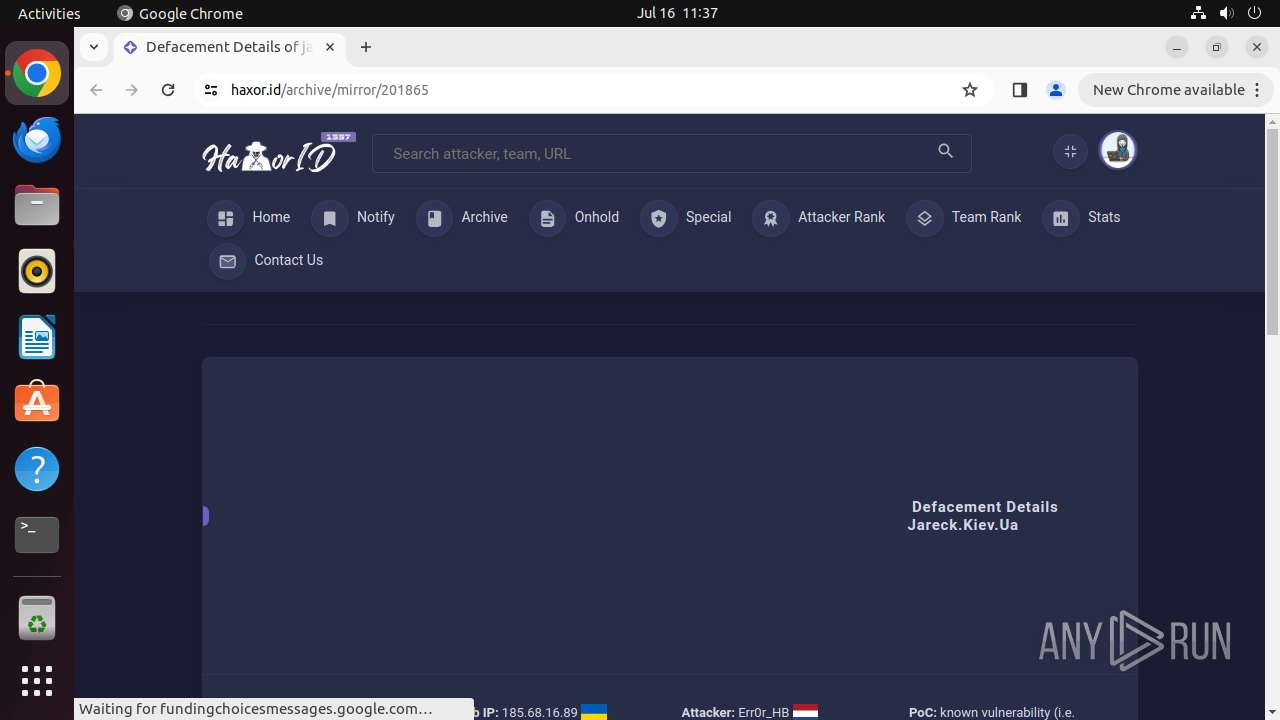Go back to previous page
This screenshot has width=1280, height=720.
coord(96,90)
